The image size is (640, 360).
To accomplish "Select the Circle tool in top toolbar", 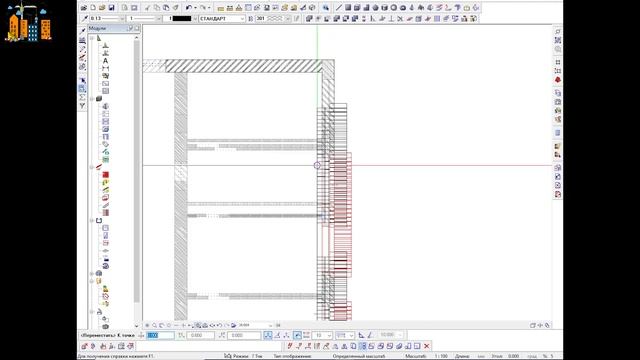I will 394,8.
